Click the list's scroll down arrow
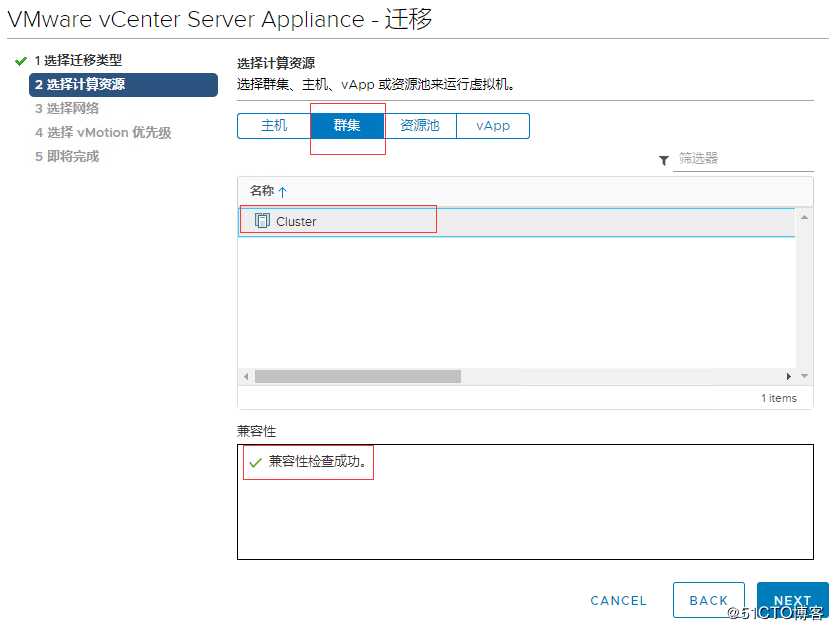This screenshot has width=834, height=630. click(x=804, y=376)
